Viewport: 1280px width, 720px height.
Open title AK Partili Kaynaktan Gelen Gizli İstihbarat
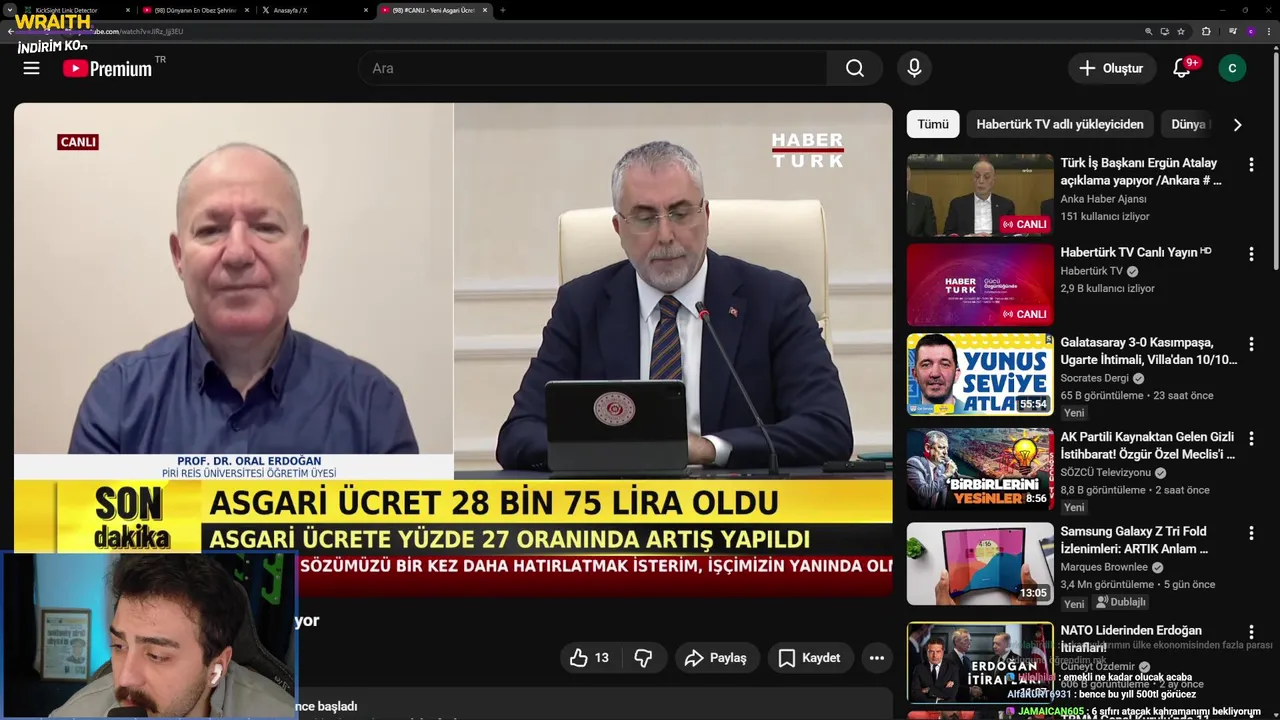pos(1147,446)
